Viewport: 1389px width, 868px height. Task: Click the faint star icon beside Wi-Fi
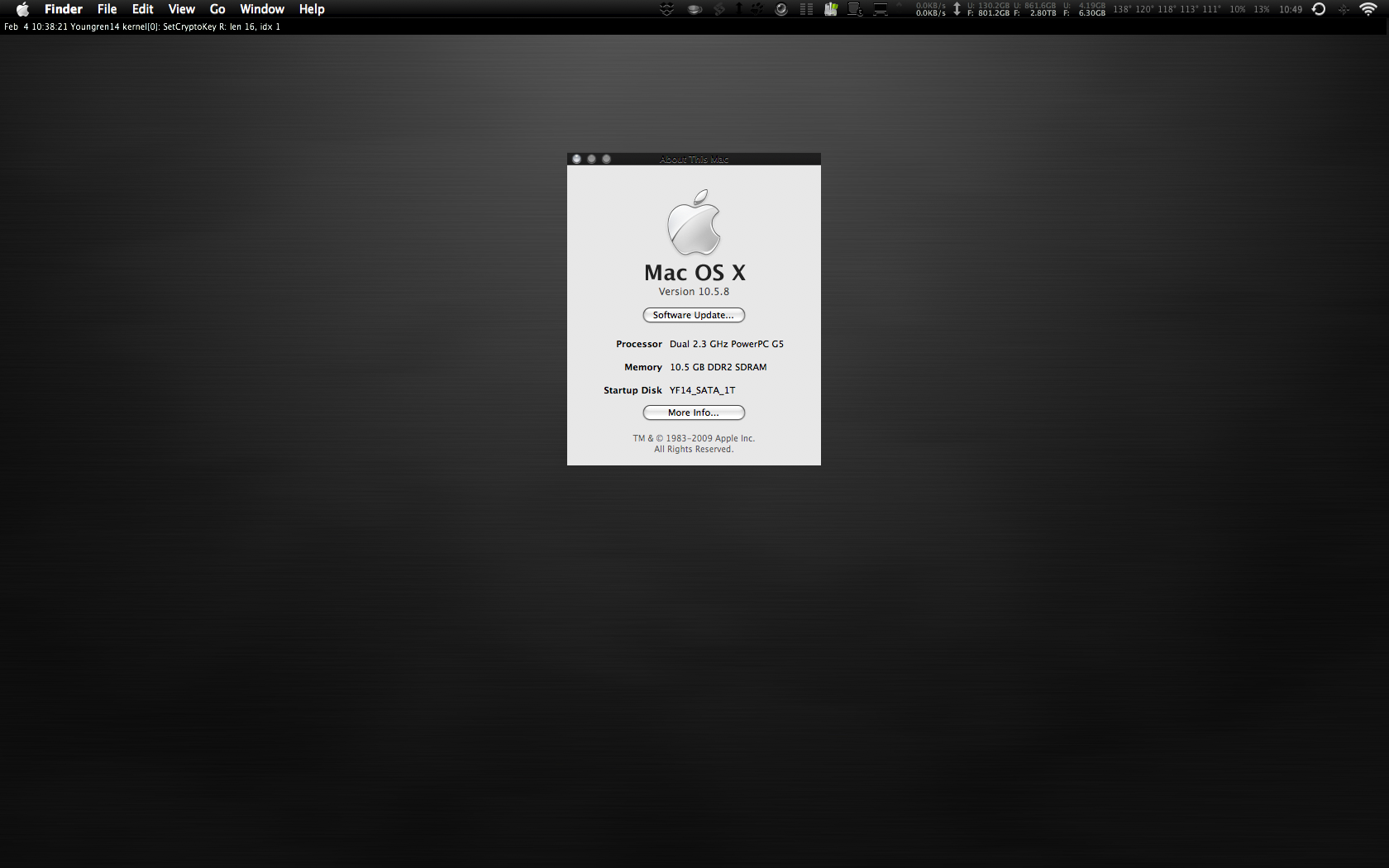point(1344,9)
